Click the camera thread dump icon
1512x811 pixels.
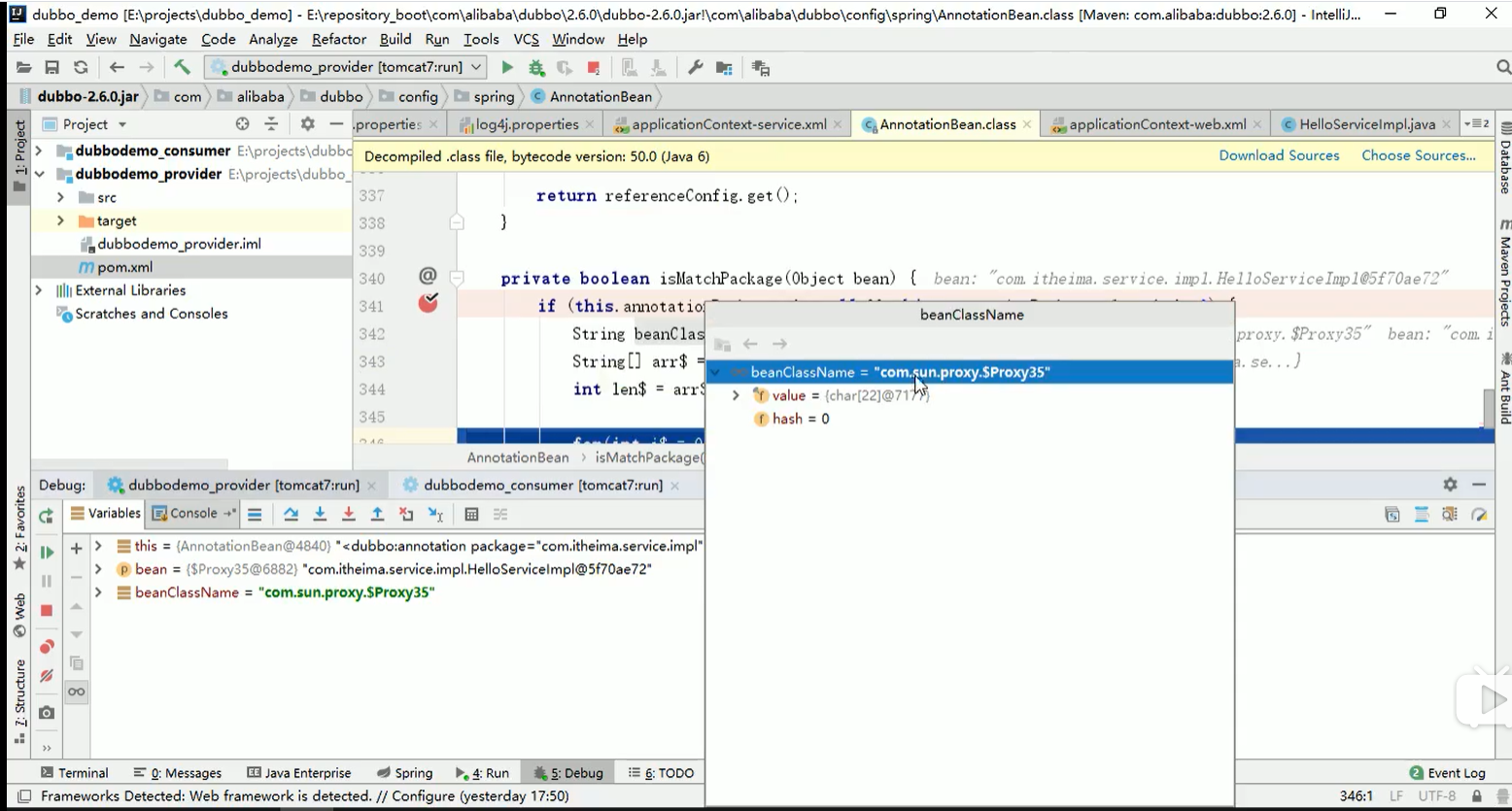coord(46,712)
